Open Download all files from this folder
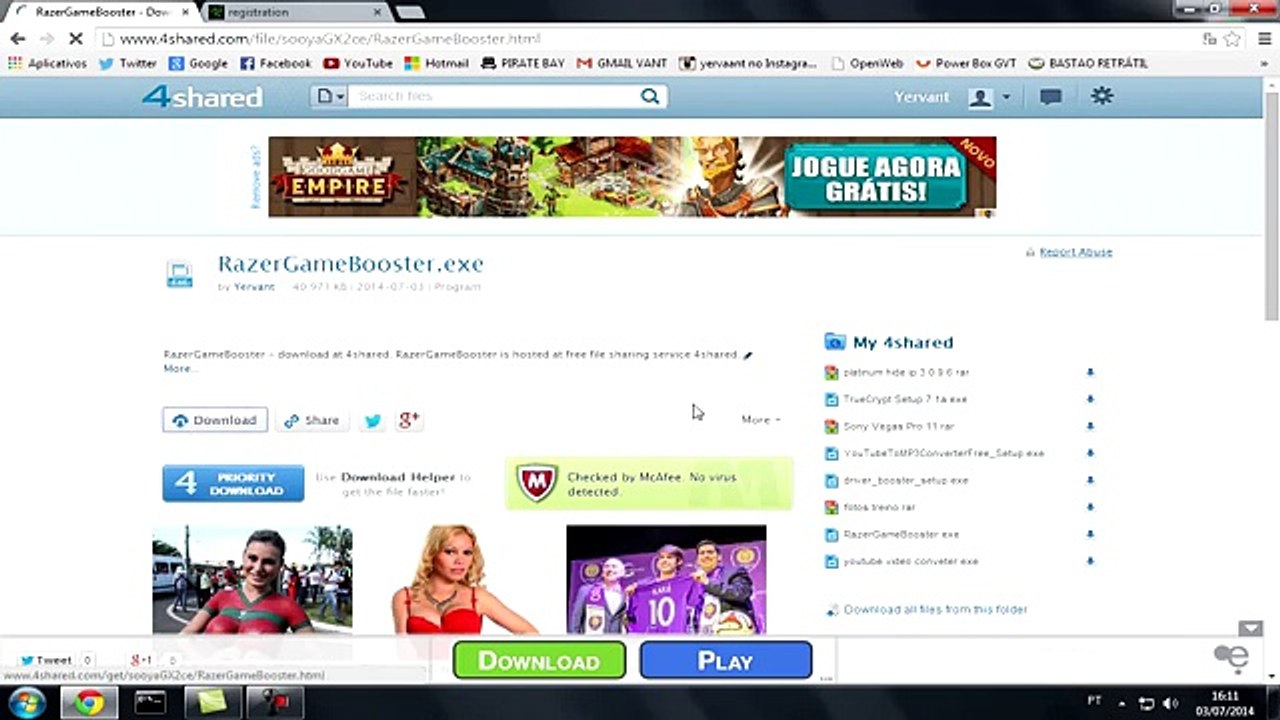1280x720 pixels. click(935, 609)
